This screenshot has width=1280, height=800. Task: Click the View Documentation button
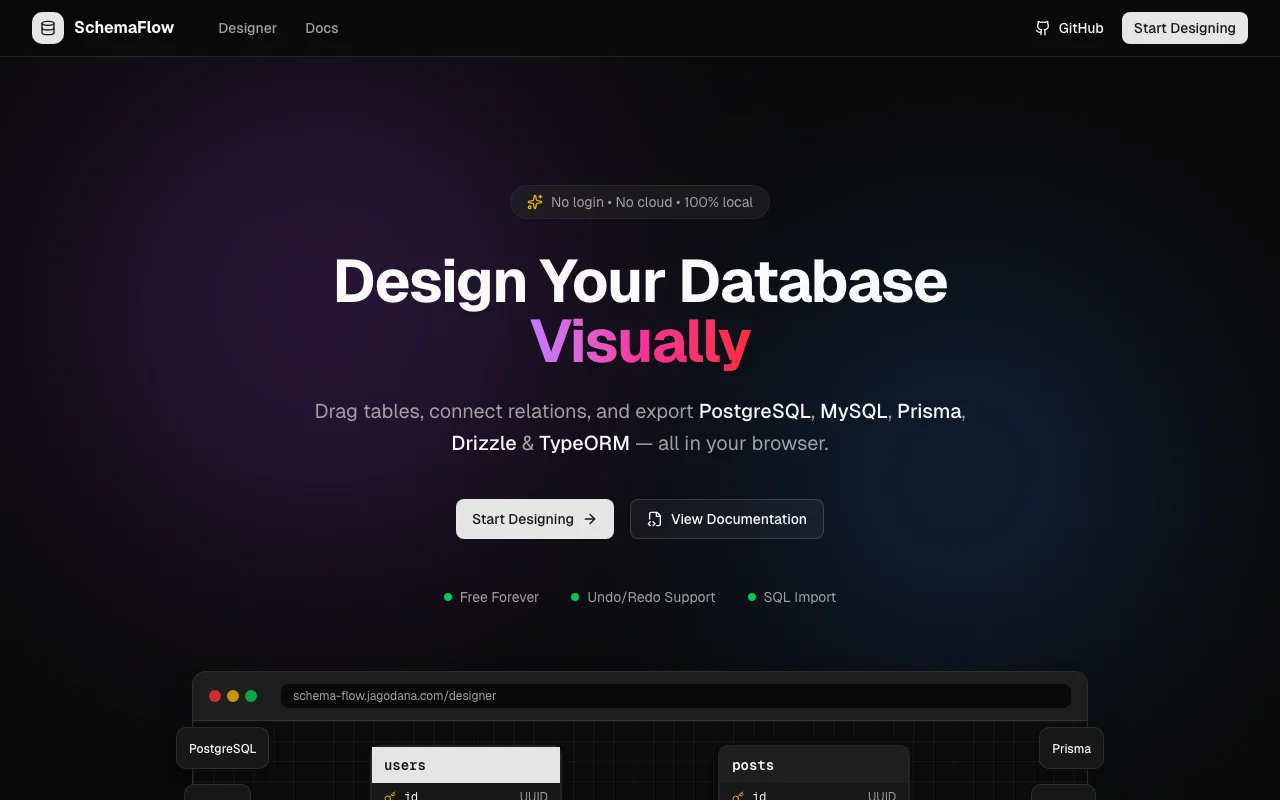(x=726, y=519)
